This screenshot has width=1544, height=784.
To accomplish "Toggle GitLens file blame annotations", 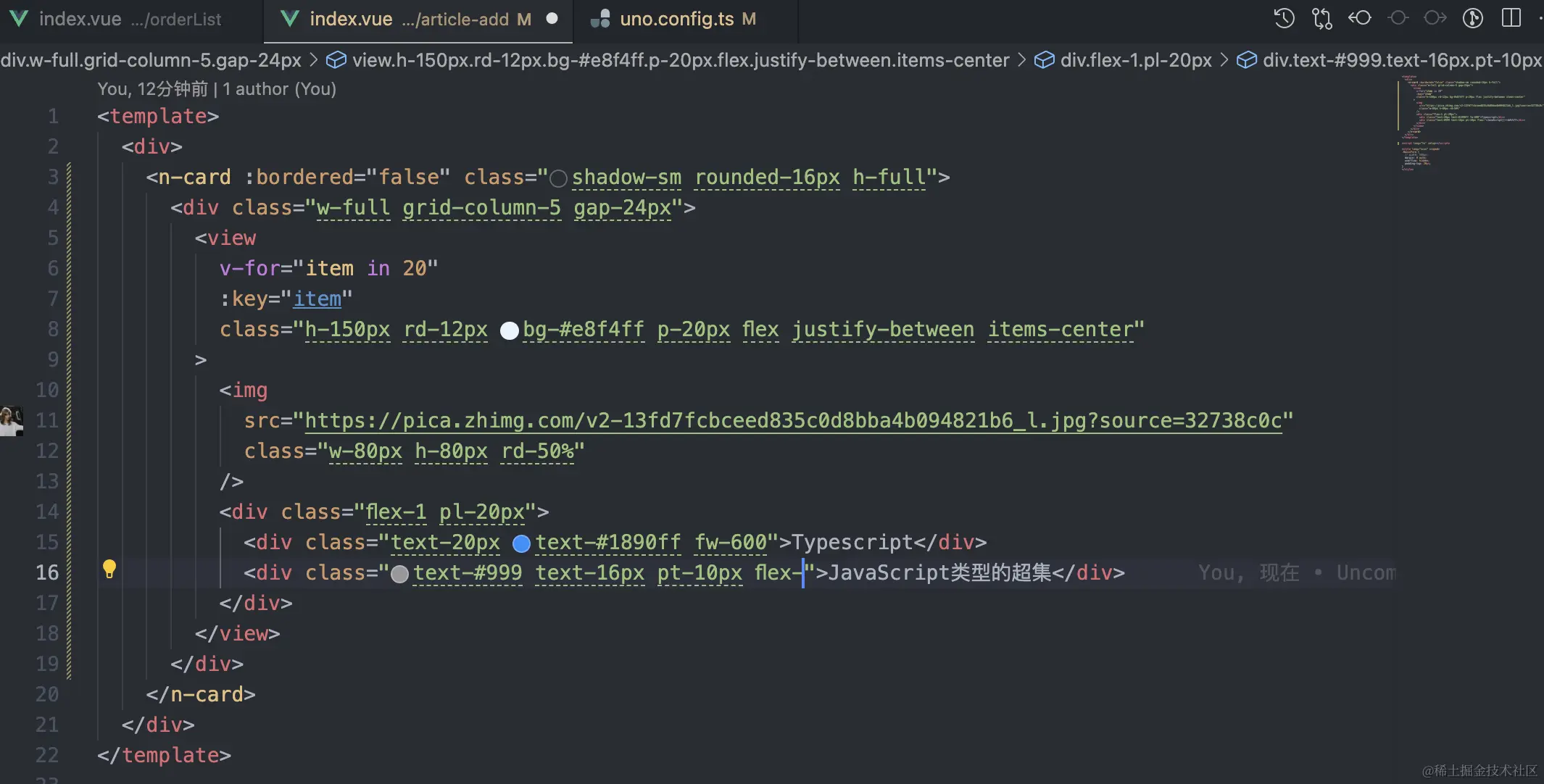I will pyautogui.click(x=1473, y=18).
